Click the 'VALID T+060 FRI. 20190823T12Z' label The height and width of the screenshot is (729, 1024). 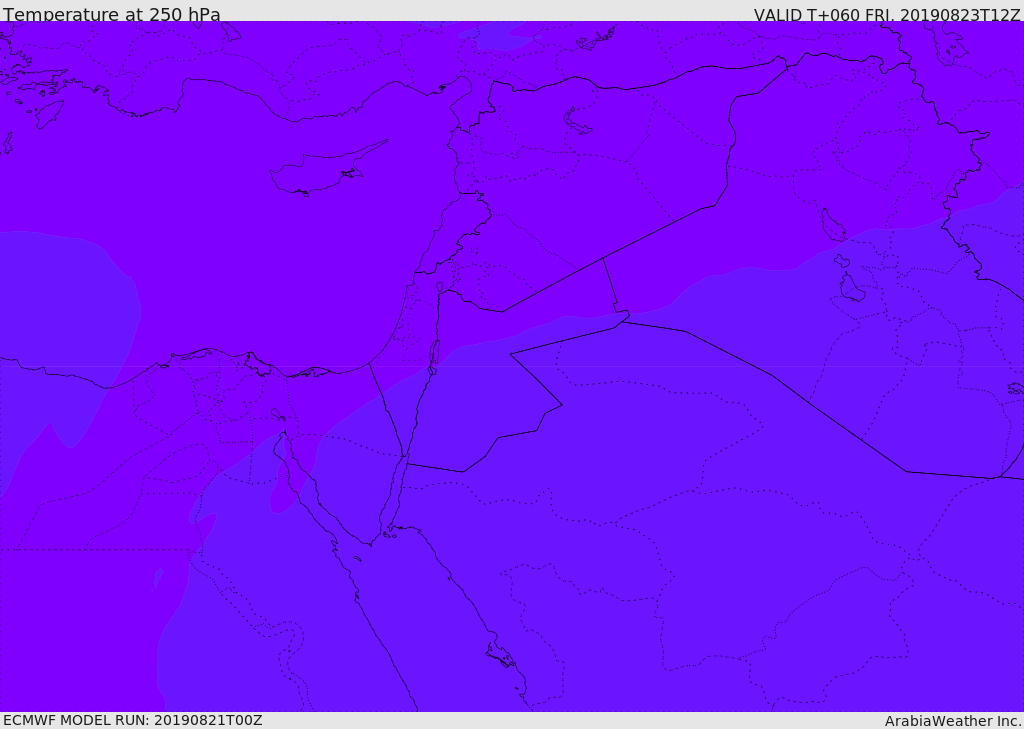coord(887,14)
